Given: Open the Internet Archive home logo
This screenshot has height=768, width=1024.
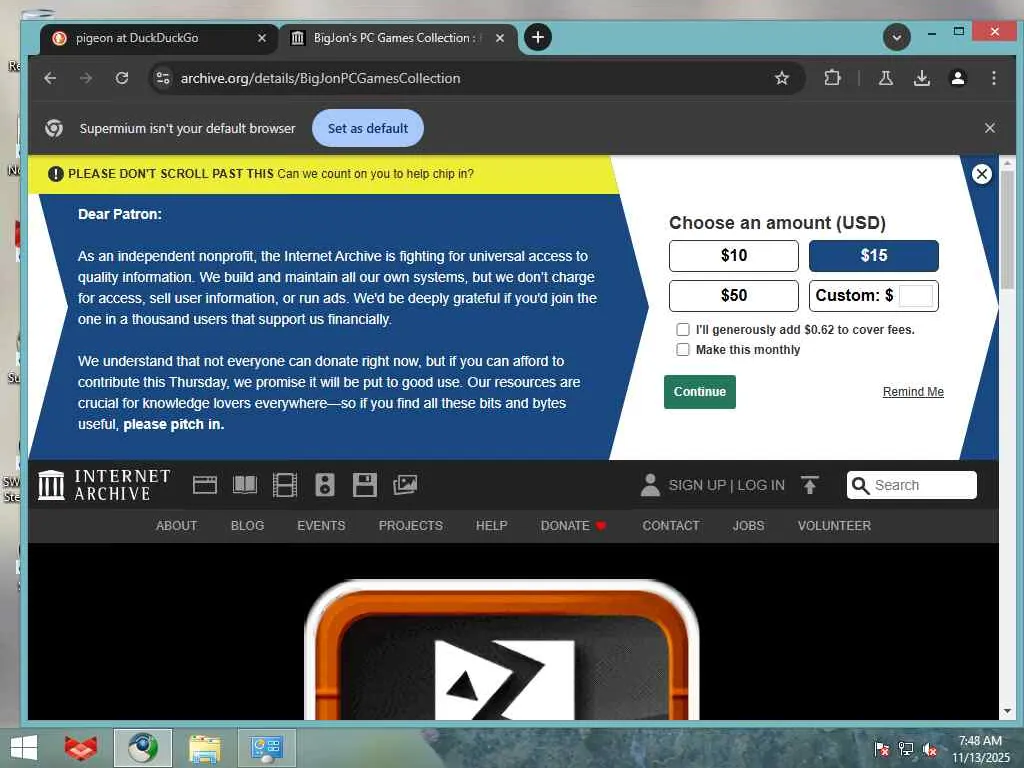Looking at the screenshot, I should tap(104, 485).
